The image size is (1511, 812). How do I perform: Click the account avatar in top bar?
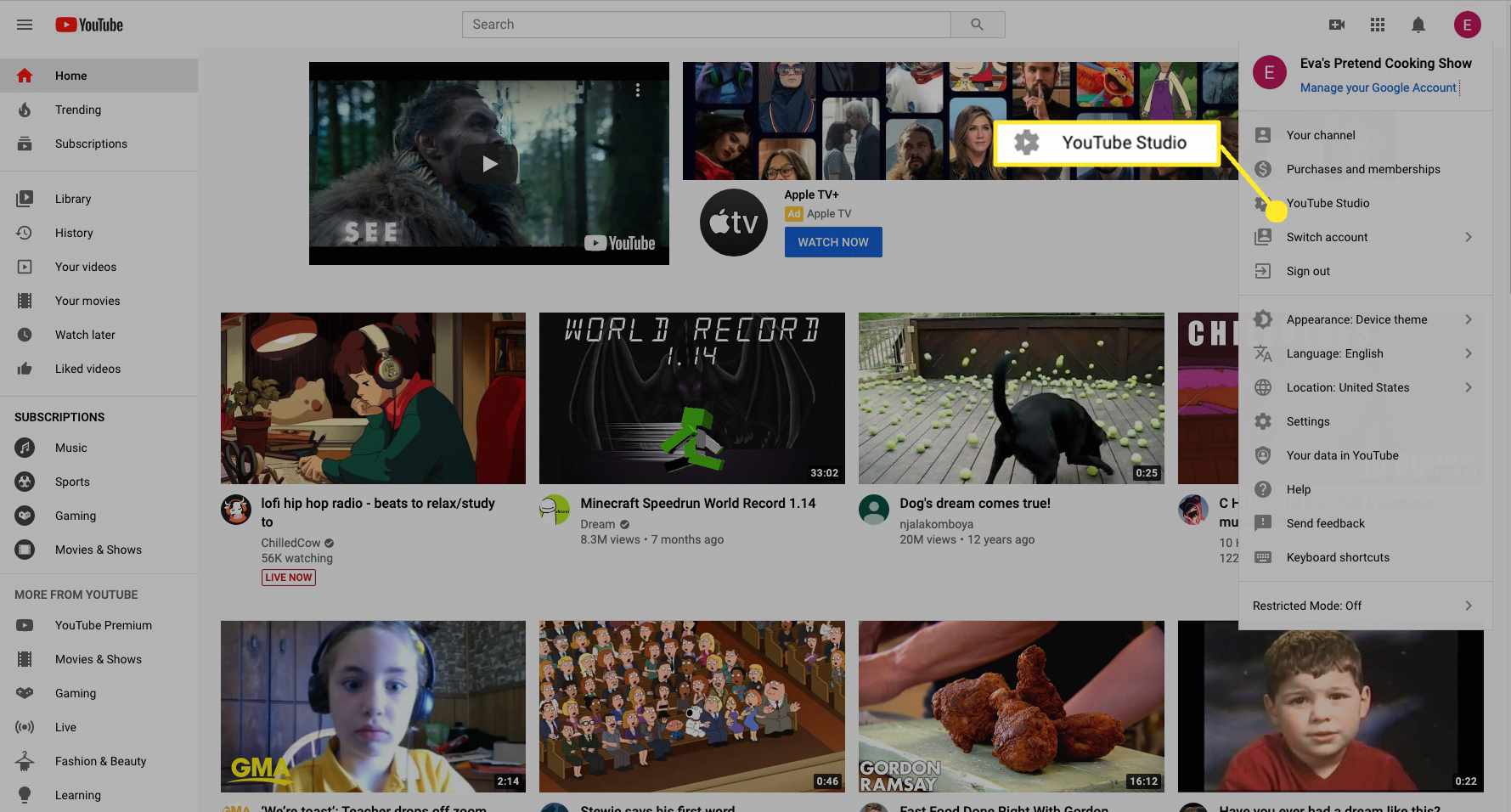point(1467,25)
